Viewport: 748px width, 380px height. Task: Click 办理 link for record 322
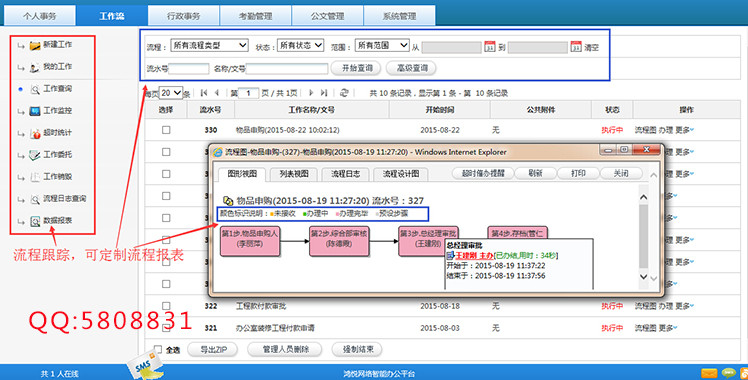(x=666, y=306)
